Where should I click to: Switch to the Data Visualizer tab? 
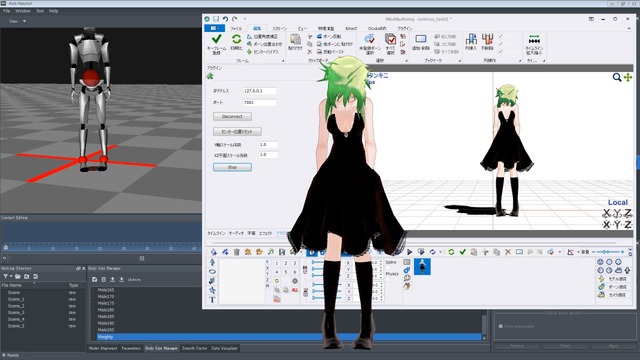(224, 348)
